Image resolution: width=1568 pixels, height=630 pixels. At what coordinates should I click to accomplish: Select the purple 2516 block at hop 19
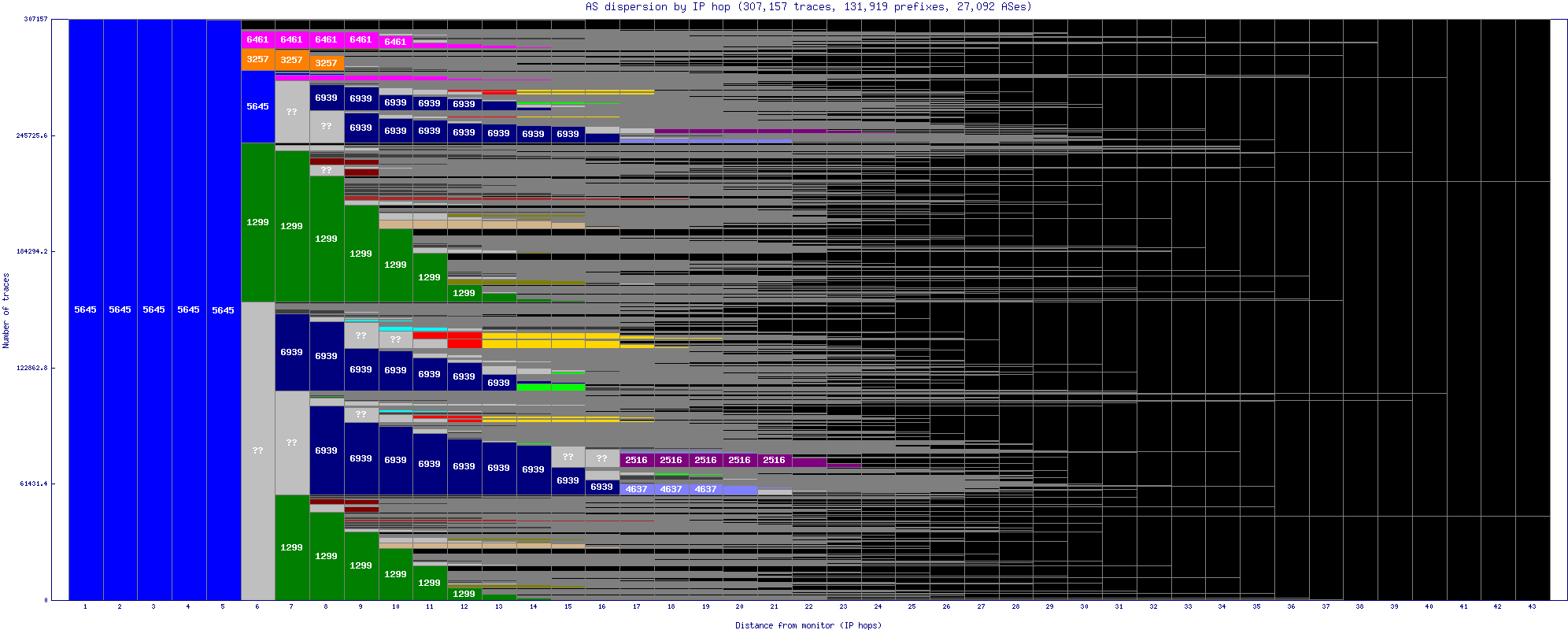(x=706, y=460)
